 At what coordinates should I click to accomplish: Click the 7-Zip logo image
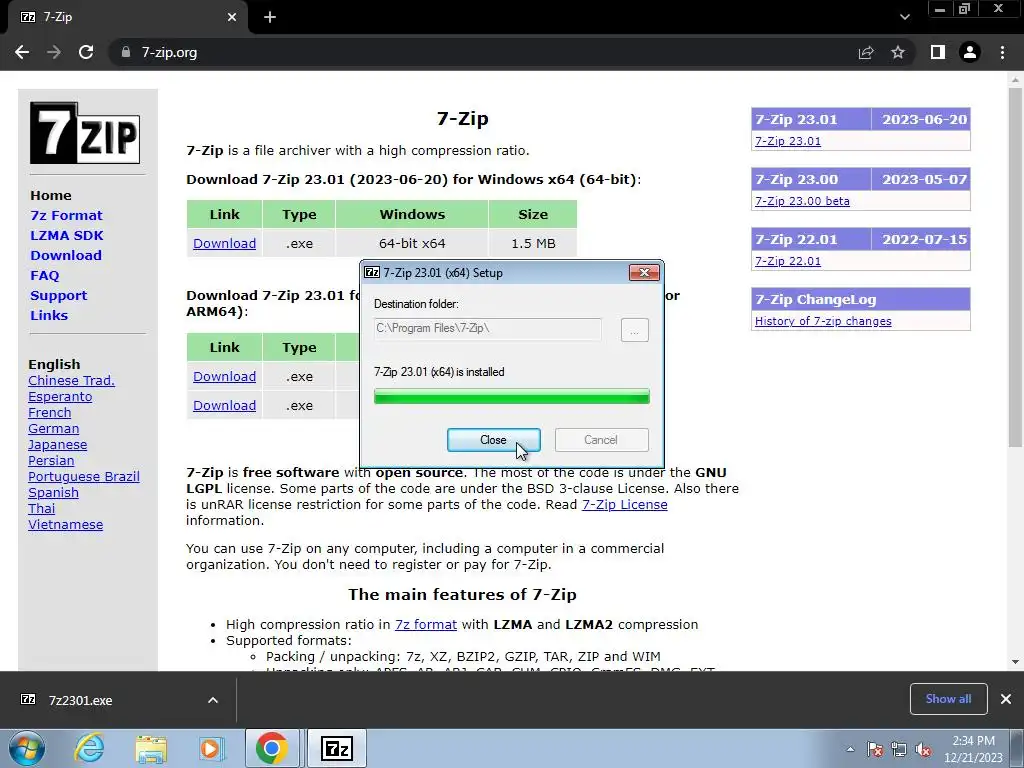tap(85, 133)
